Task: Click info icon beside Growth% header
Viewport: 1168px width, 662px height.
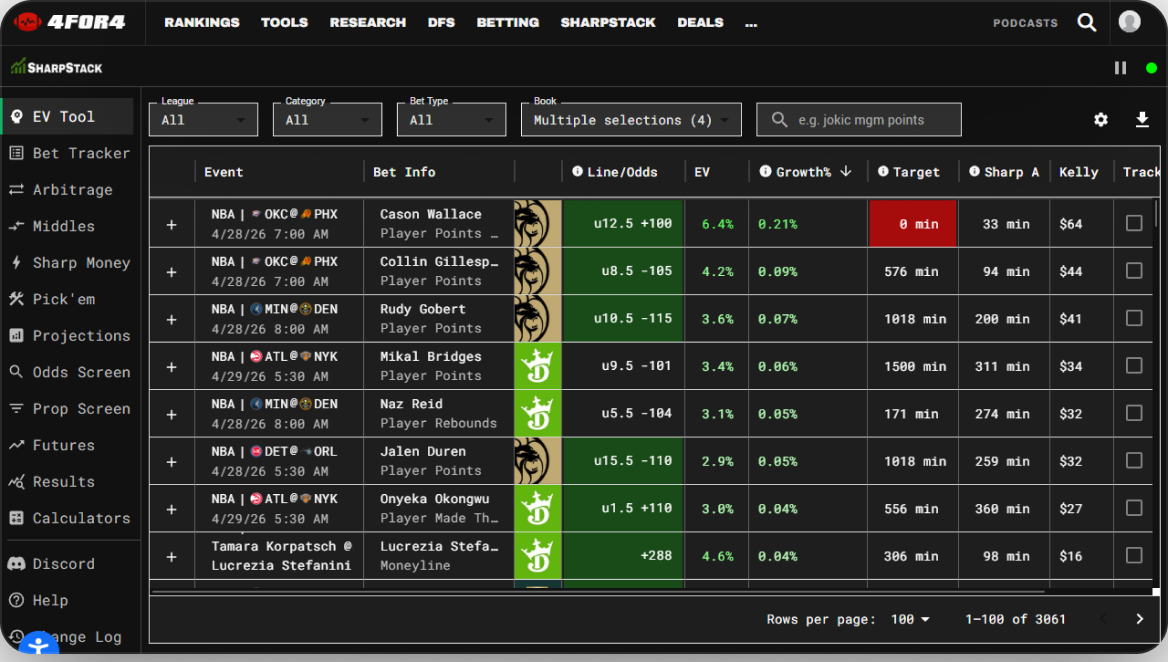Action: pyautogui.click(x=765, y=171)
